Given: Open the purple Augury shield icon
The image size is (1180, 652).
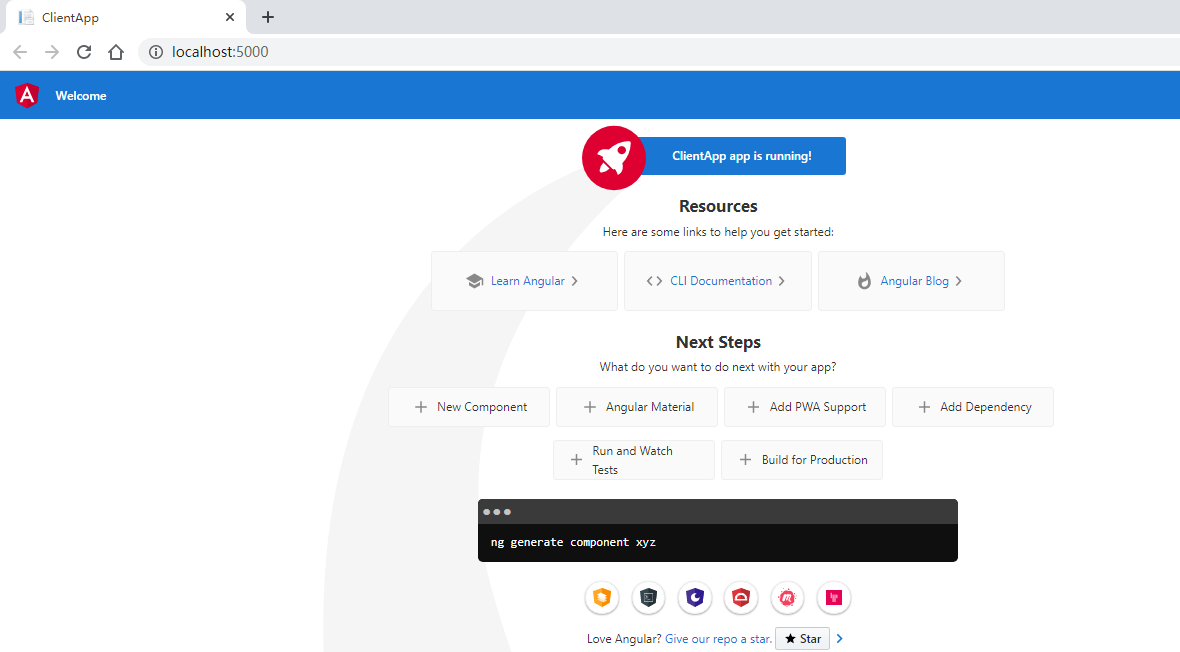Looking at the screenshot, I should click(x=695, y=598).
